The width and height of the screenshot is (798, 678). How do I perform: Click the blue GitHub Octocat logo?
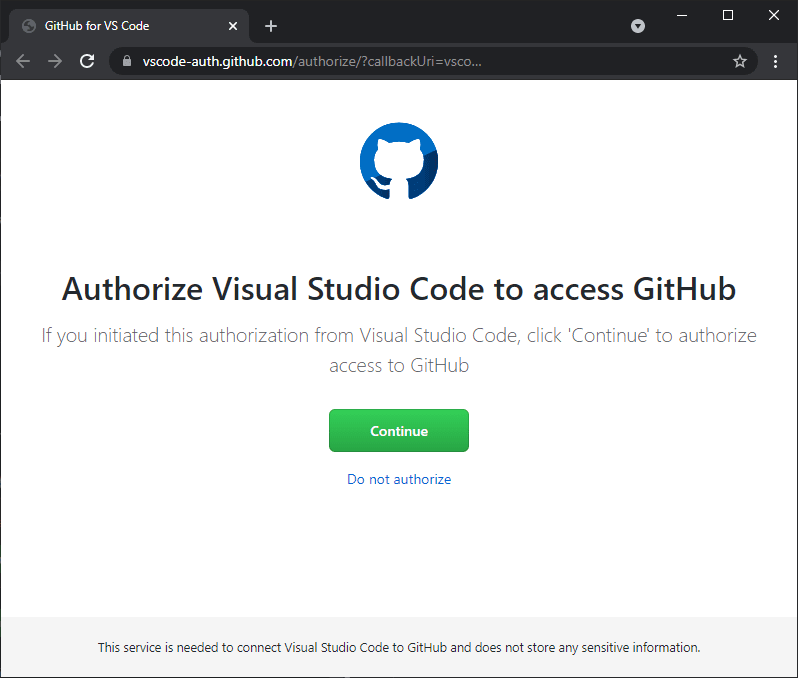(398, 161)
